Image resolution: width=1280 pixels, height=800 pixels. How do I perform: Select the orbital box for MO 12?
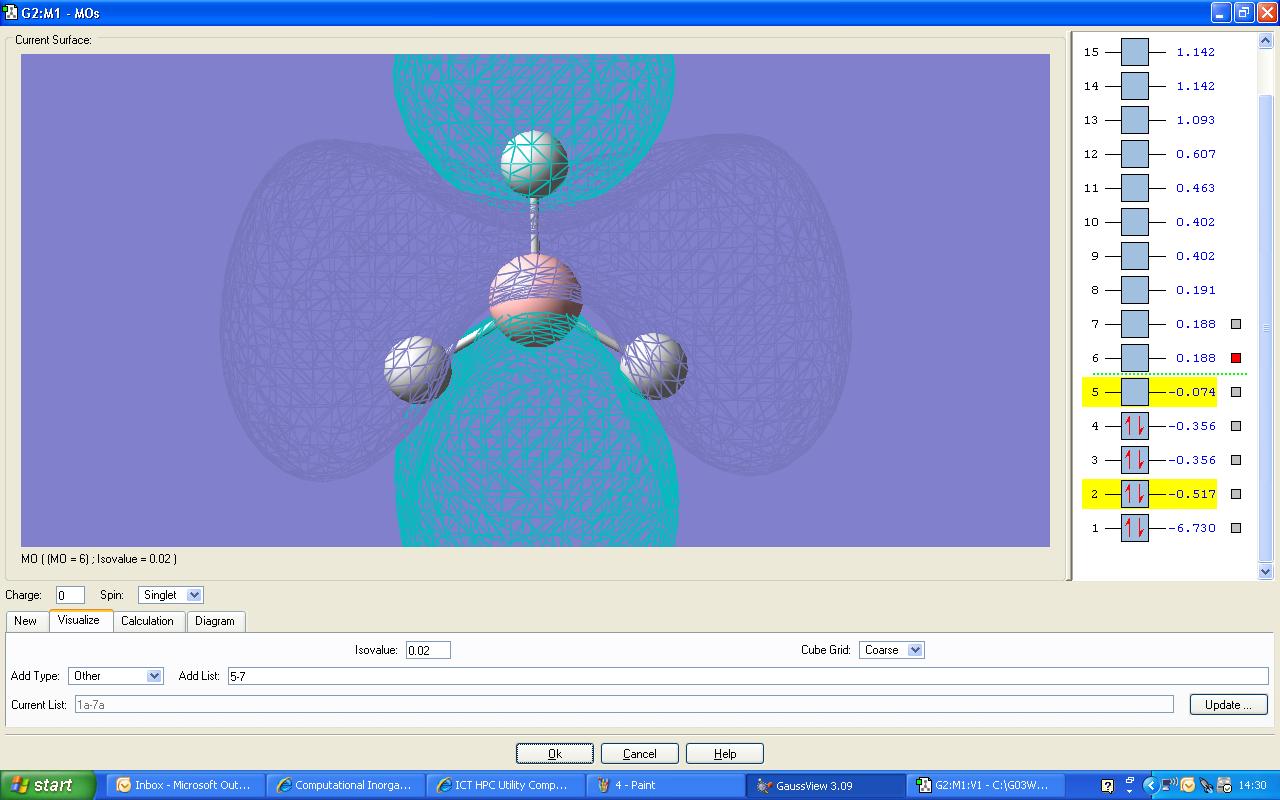(1134, 154)
